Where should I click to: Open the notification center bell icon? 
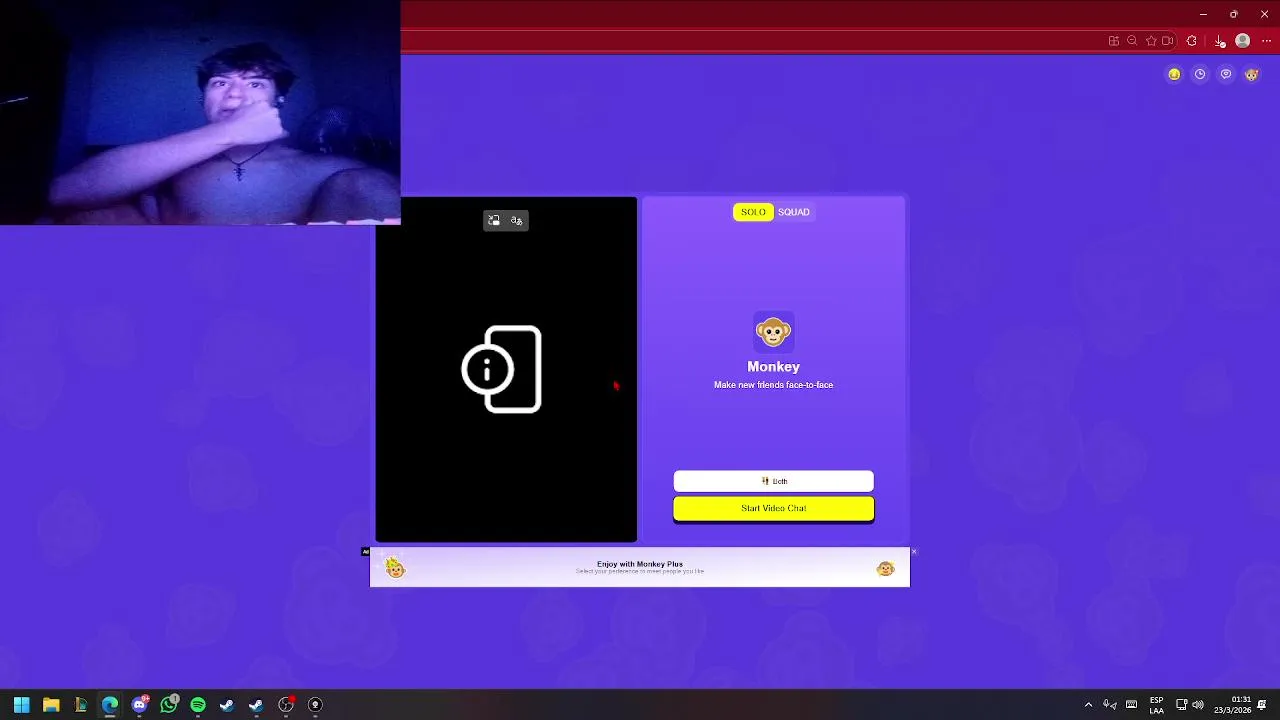point(1263,705)
